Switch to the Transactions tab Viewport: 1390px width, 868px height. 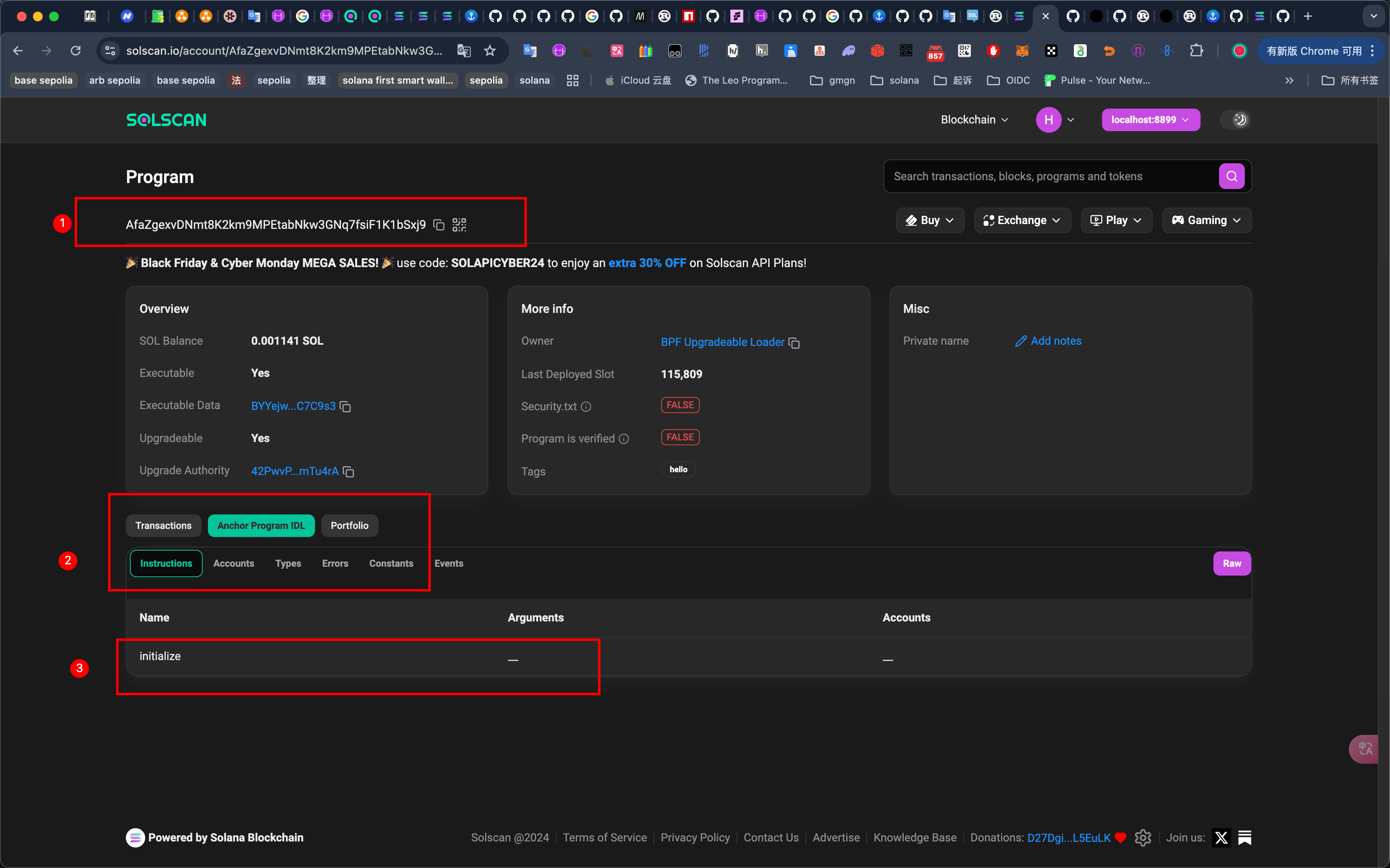click(x=164, y=526)
